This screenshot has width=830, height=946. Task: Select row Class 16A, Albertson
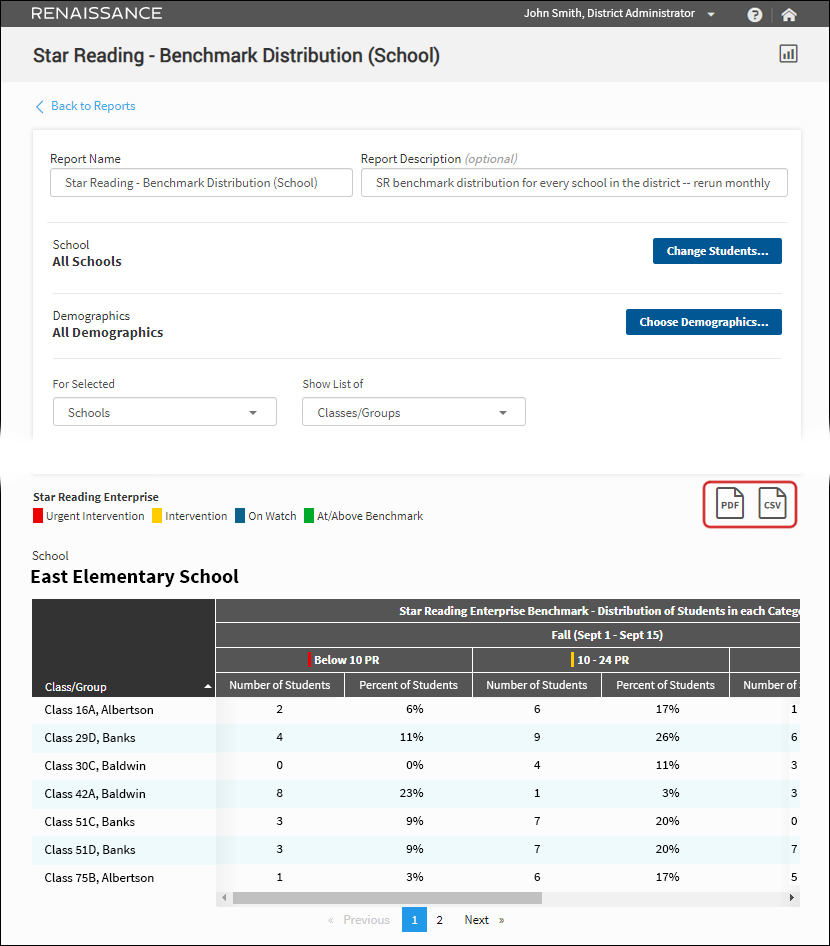click(x=416, y=710)
